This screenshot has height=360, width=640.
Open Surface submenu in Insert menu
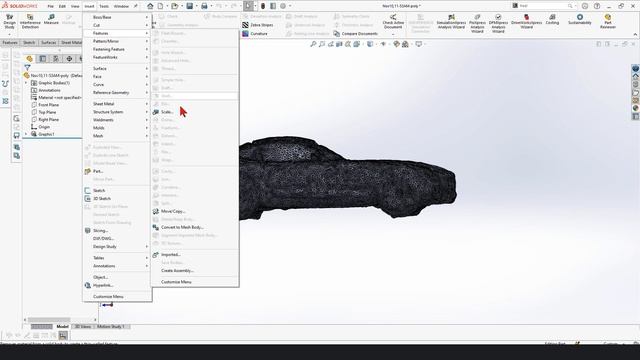[x=118, y=69]
